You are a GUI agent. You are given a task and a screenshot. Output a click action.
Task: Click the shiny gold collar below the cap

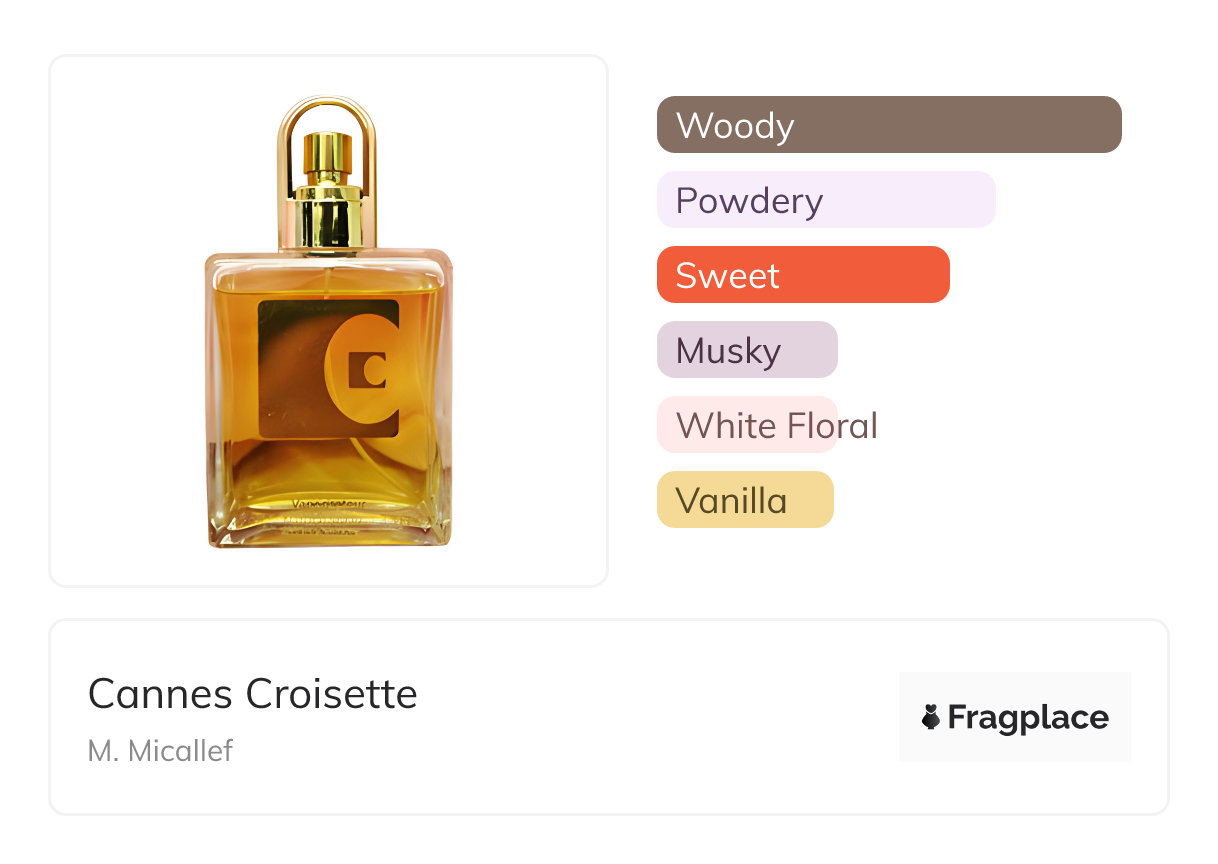pos(328,218)
